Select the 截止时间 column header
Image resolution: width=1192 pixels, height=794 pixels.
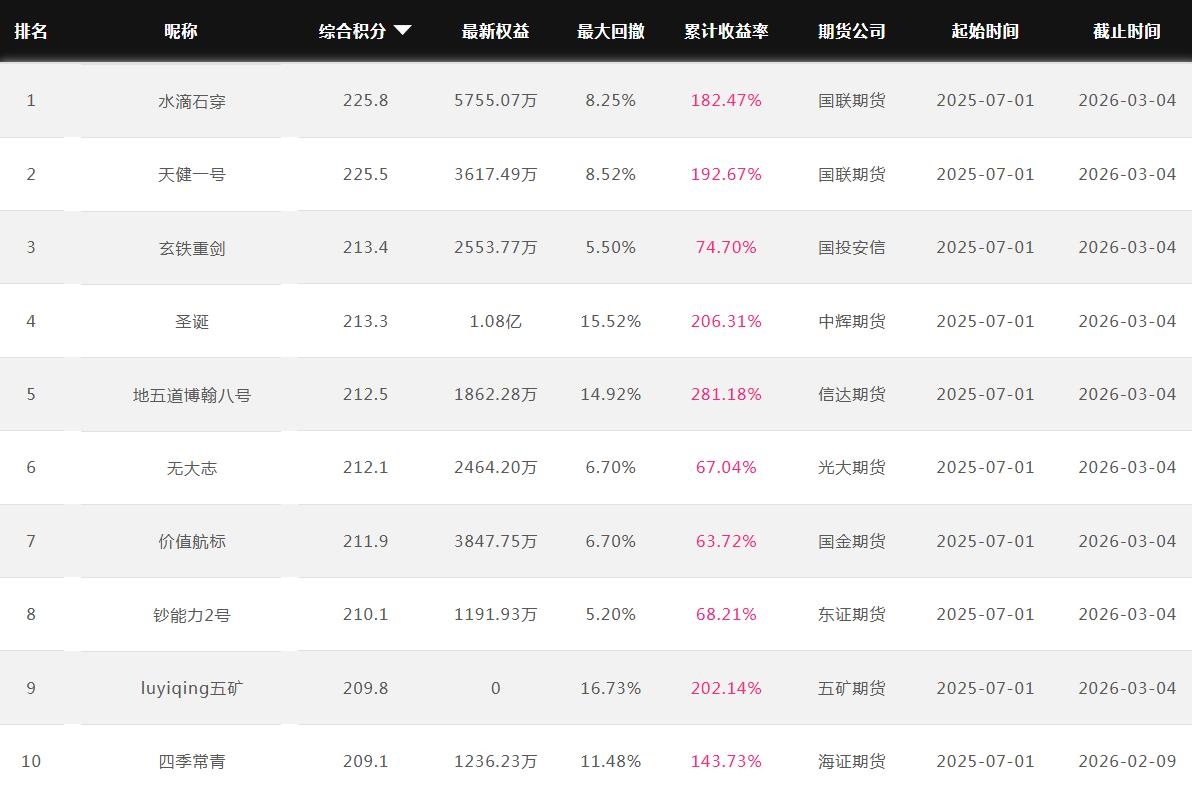(1126, 31)
